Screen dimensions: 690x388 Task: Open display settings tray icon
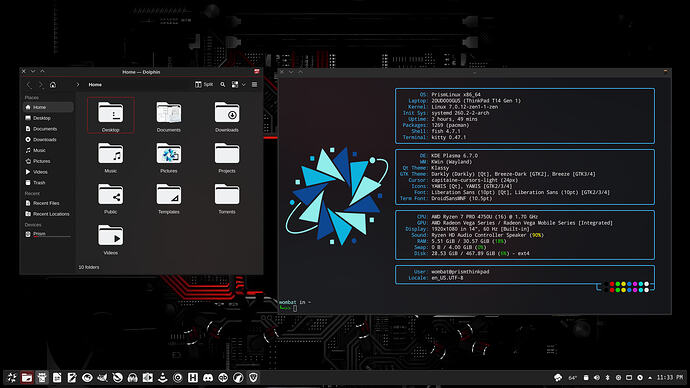[629, 377]
